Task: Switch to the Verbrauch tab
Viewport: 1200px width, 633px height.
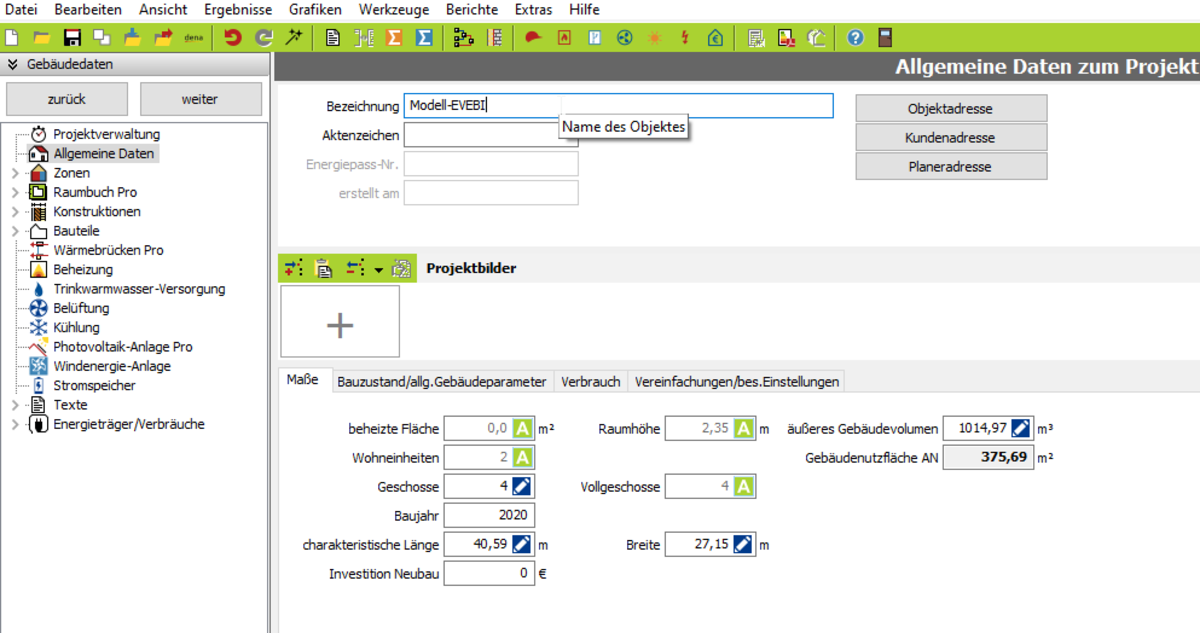Action: pos(590,381)
